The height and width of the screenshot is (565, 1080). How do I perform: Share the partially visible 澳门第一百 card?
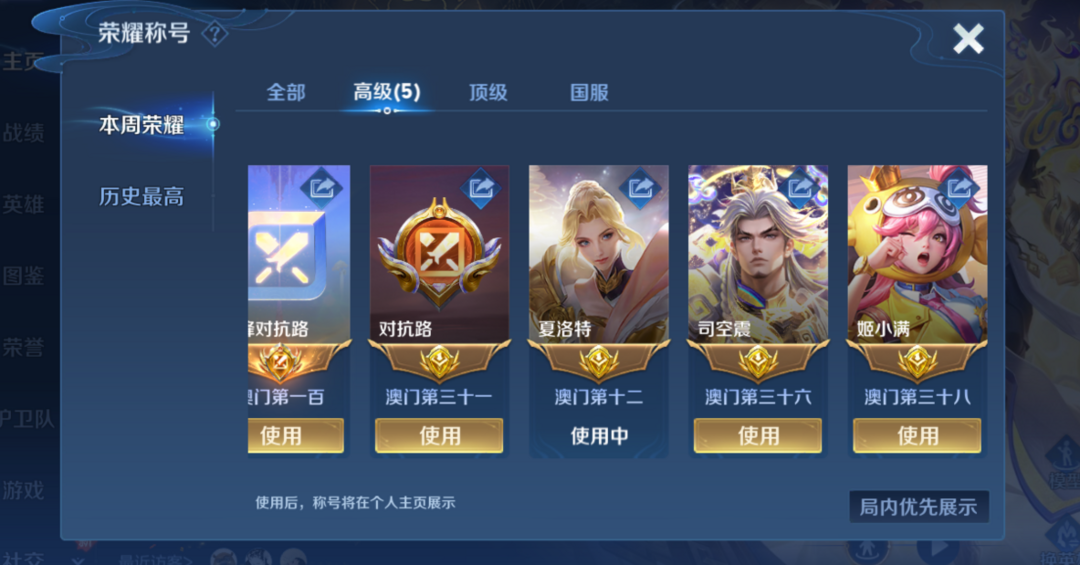click(322, 187)
